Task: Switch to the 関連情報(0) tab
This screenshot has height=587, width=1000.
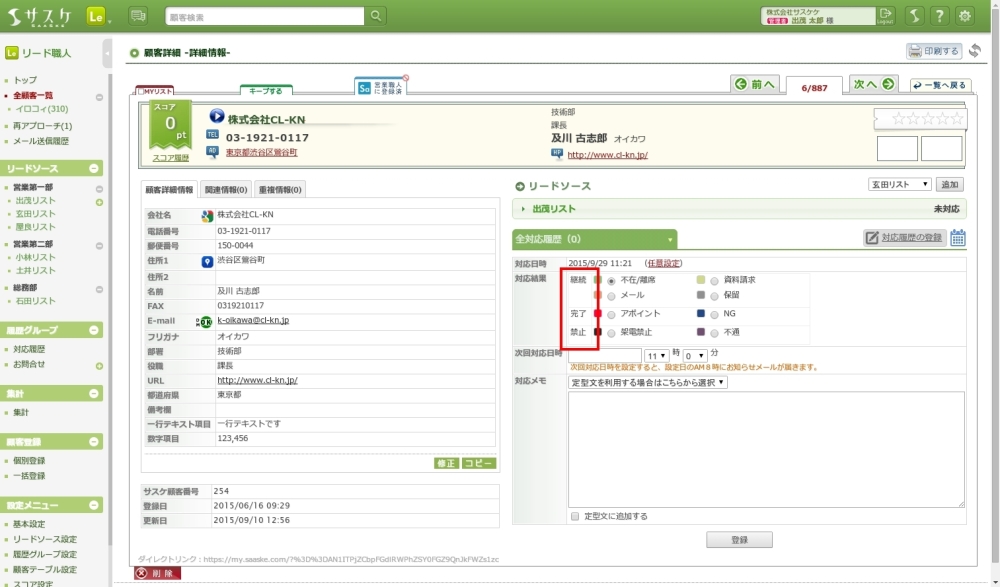Action: tap(226, 189)
